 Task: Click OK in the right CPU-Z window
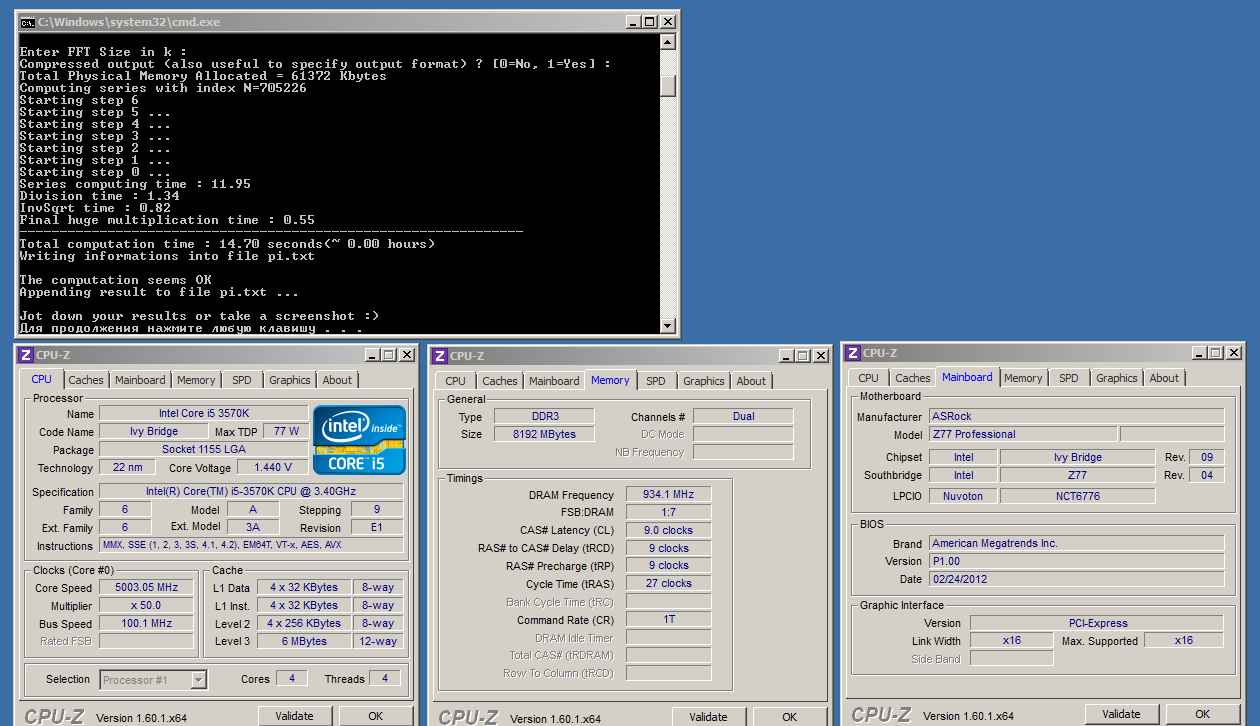pos(1202,714)
